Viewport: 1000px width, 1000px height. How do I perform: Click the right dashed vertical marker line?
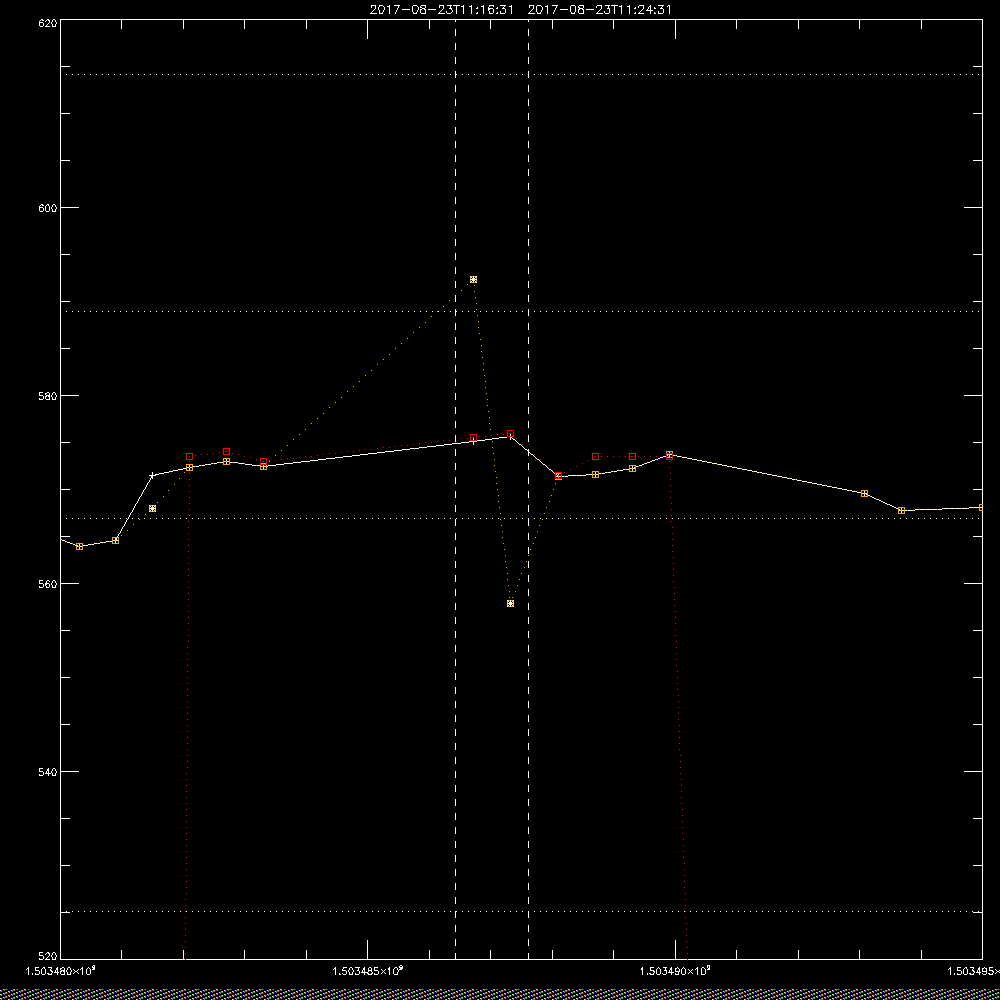[528, 489]
